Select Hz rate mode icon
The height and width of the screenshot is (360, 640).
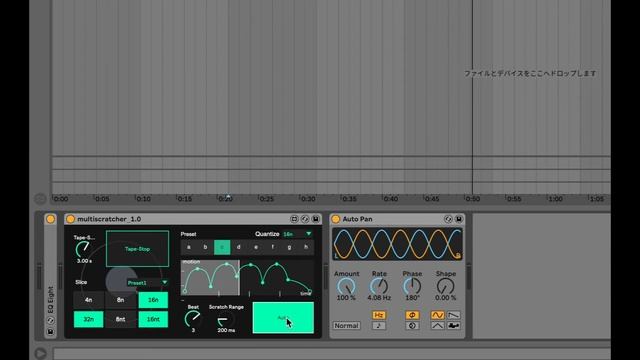tap(379, 315)
